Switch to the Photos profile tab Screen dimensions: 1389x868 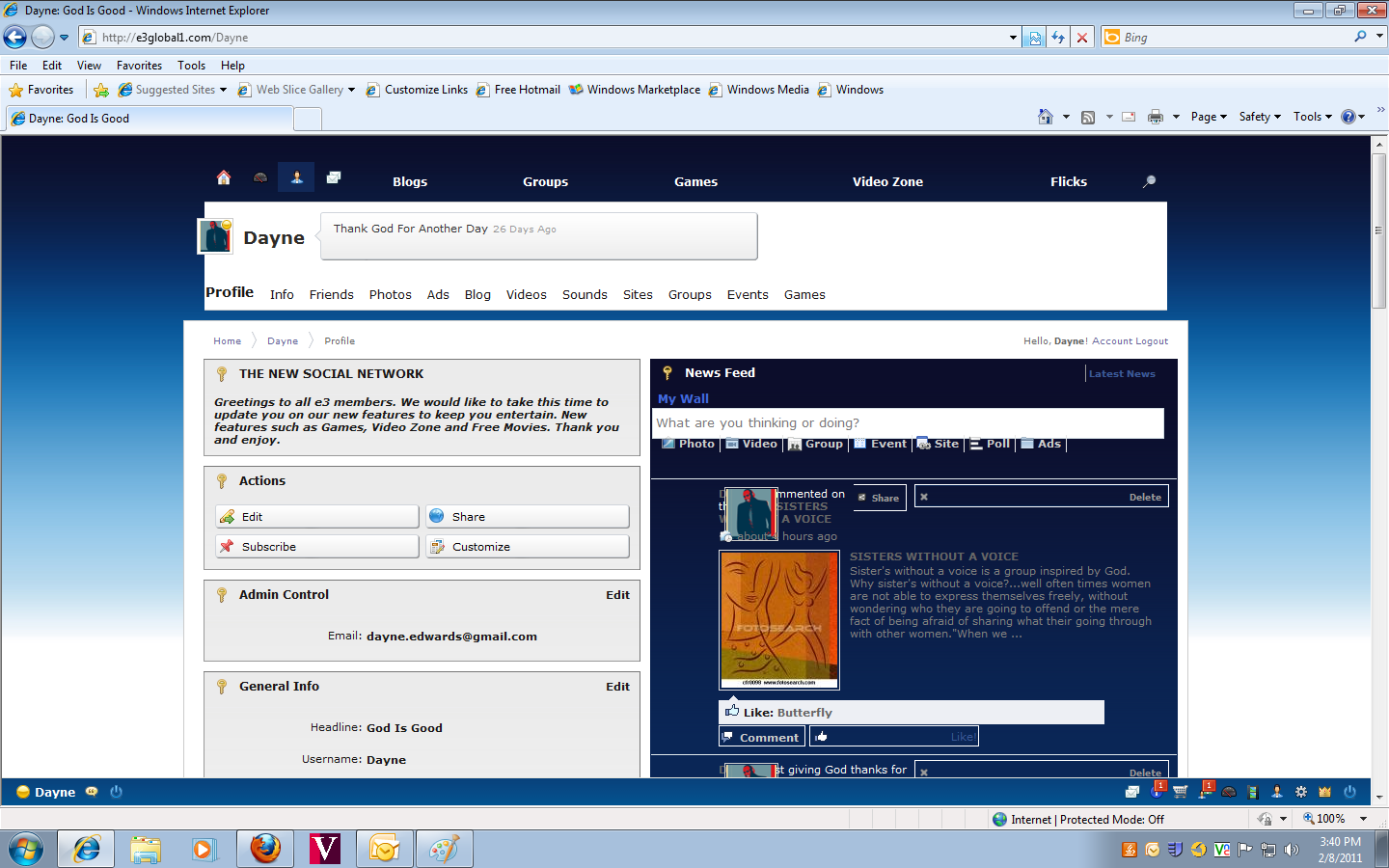(391, 294)
